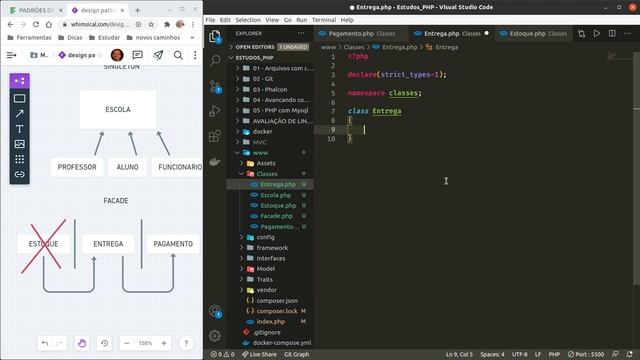640x360 pixels.
Task: Open Whimsical help question mark
Action: [186, 343]
